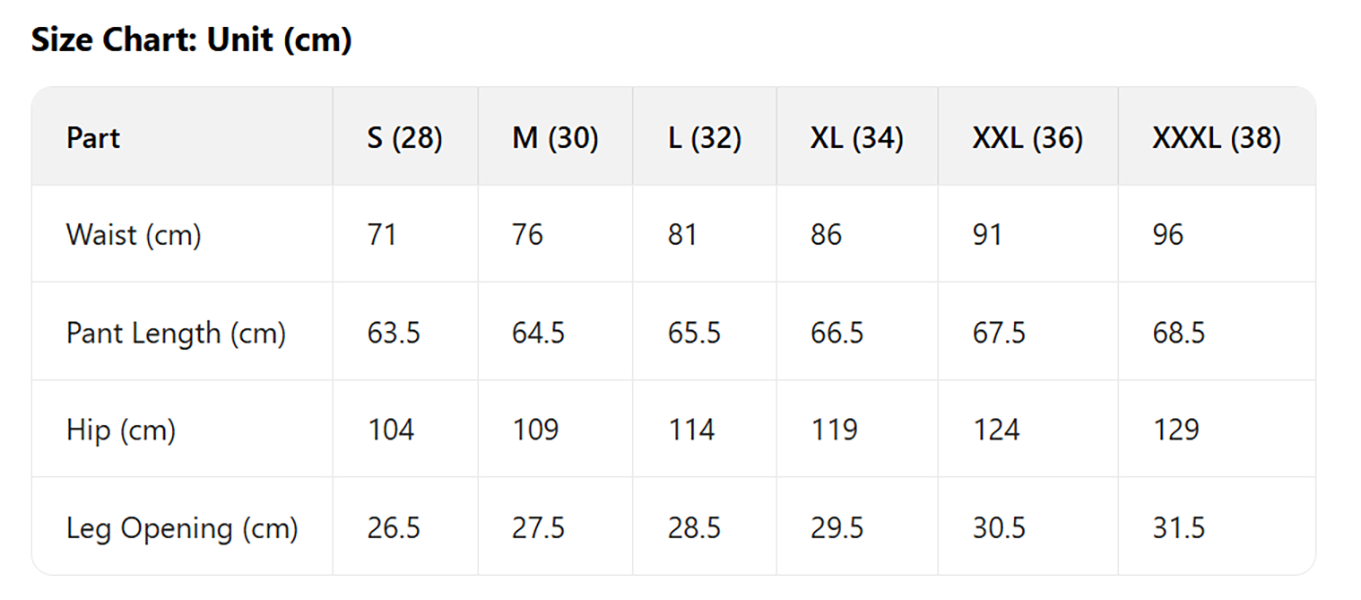Screen dimensions: 1361x600
Task: Select the "Leg Opening (cm)" row label
Action: click(x=182, y=528)
